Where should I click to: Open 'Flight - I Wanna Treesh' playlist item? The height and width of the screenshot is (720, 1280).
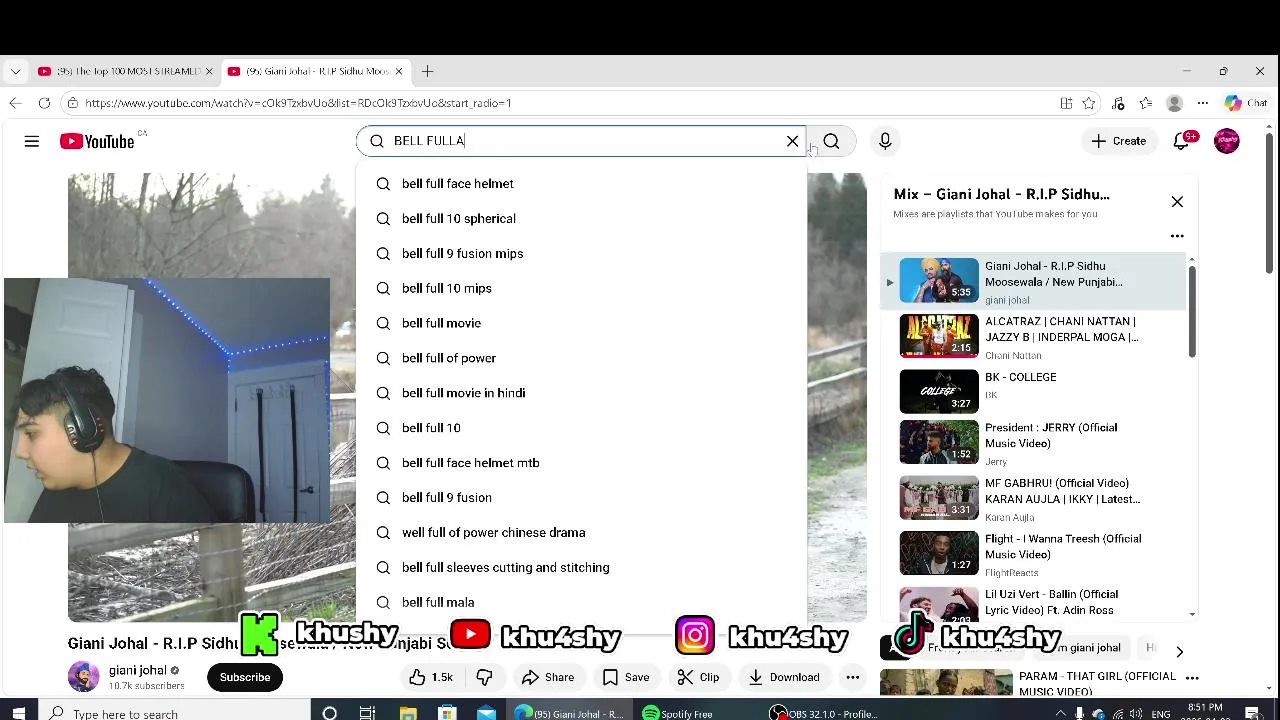click(1035, 554)
